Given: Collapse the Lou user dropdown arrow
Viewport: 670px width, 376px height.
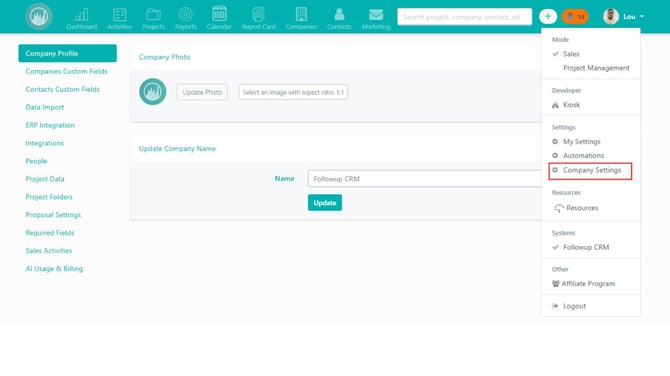Looking at the screenshot, I should pyautogui.click(x=642, y=17).
